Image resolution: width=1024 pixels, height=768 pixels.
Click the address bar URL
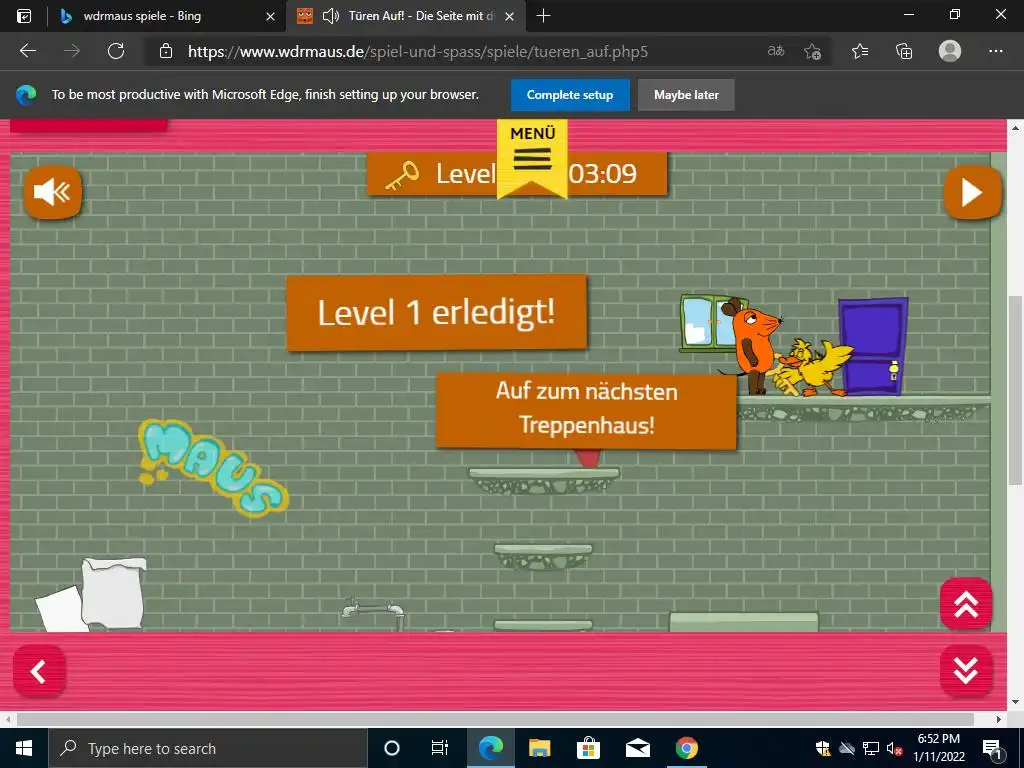418,52
